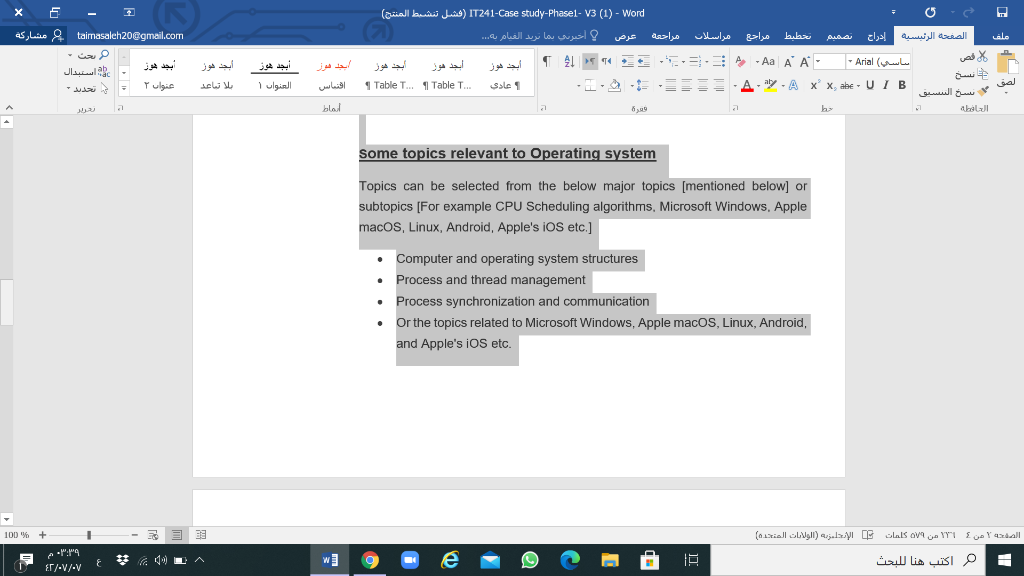
Task: Apply italic formatting
Action: 885,85
